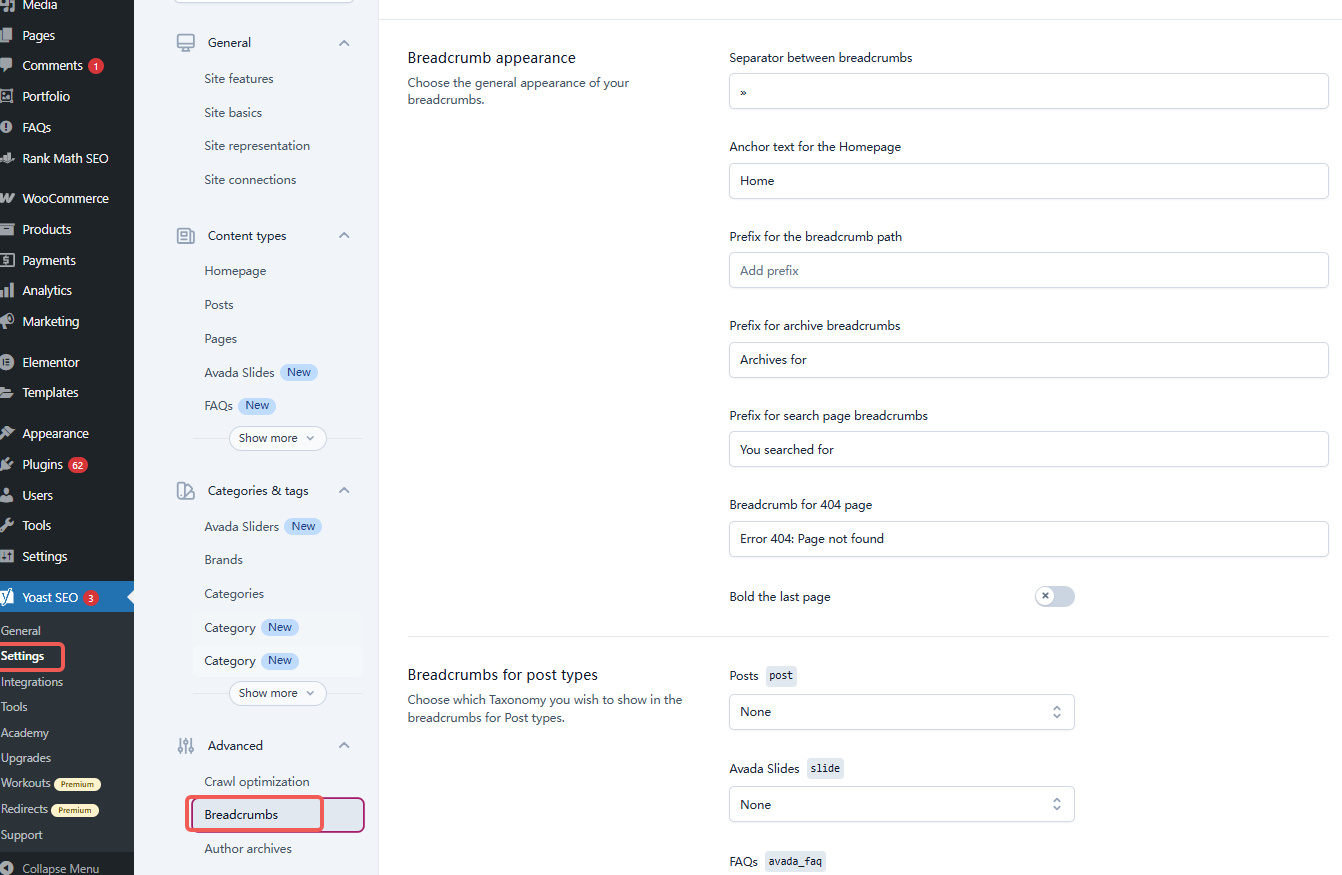Viewport: 1342px width, 875px height.
Task: Toggle the Bold the last page switch
Action: click(x=1054, y=596)
